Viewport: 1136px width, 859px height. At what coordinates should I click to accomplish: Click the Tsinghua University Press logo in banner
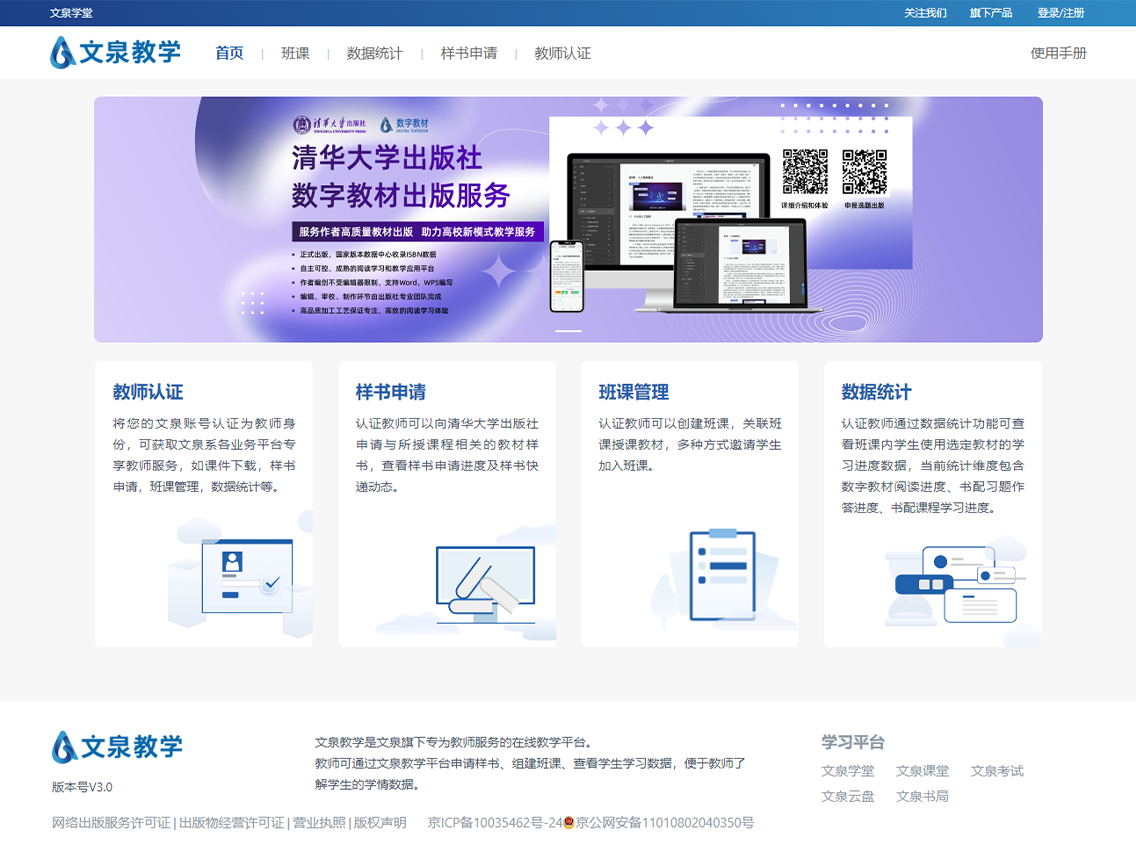330,125
